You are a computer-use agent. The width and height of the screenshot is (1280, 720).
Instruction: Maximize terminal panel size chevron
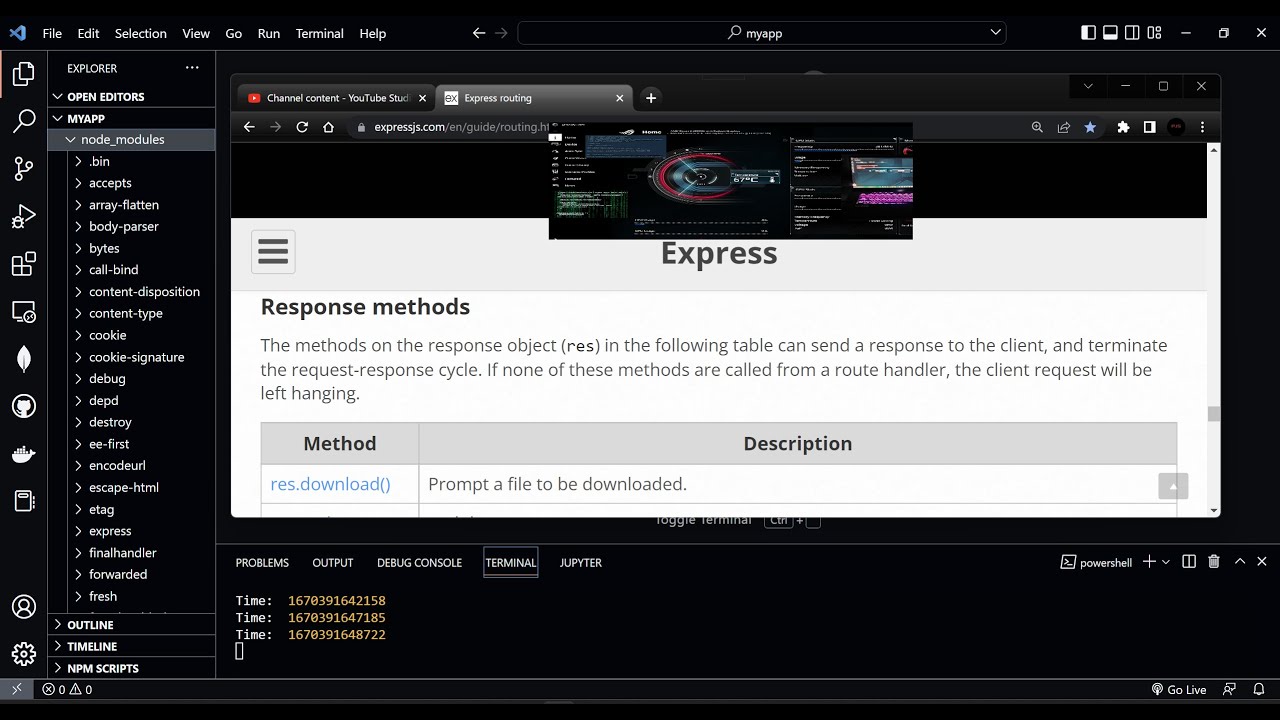click(1240, 562)
